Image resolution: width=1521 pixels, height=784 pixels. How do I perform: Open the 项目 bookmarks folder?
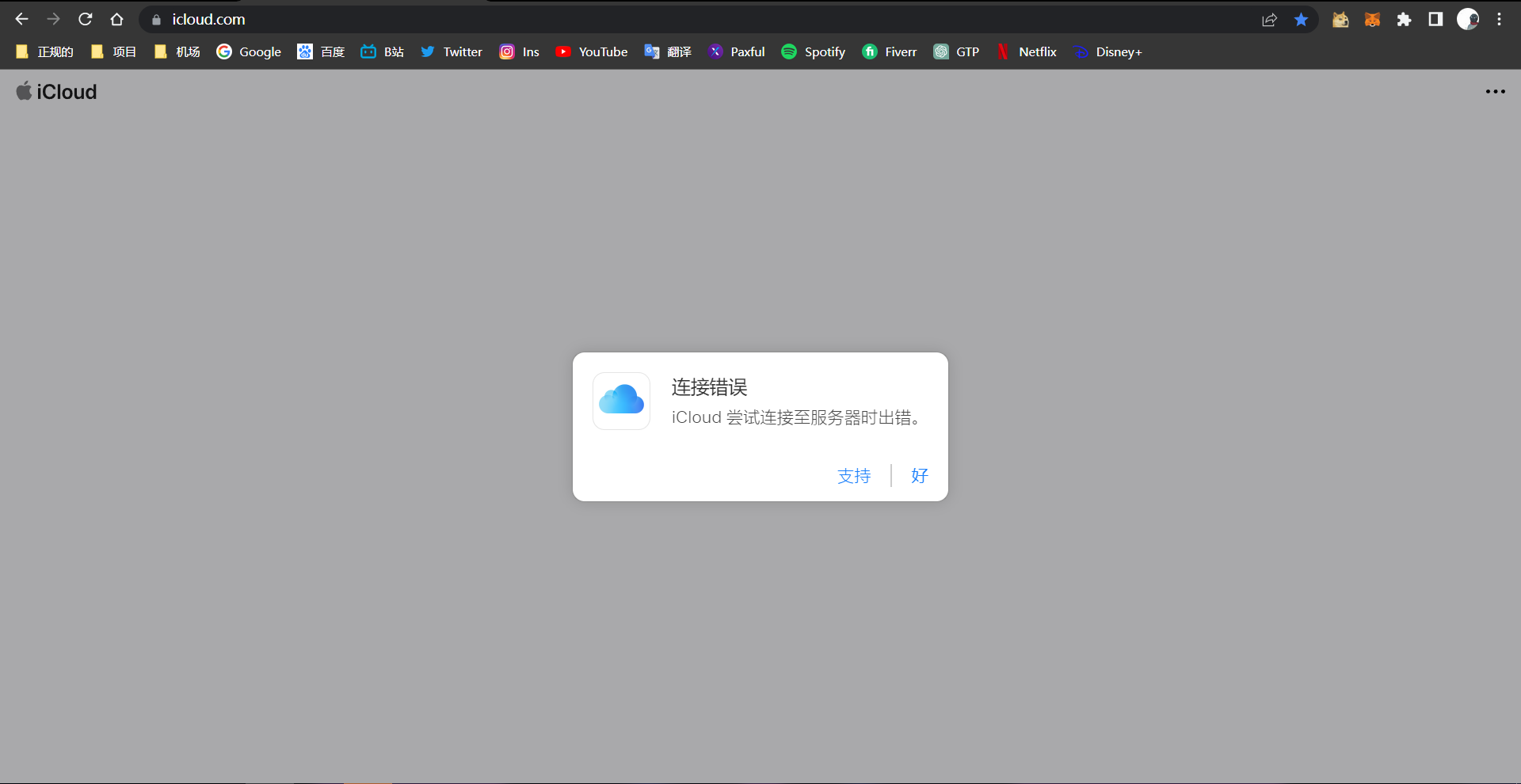pos(114,52)
